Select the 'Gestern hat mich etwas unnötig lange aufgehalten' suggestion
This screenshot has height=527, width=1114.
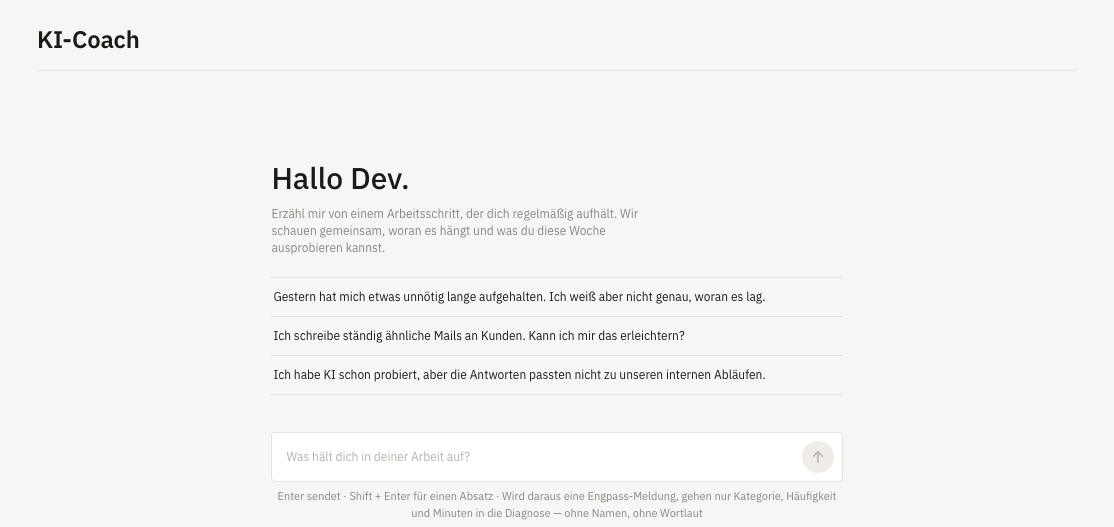point(556,297)
